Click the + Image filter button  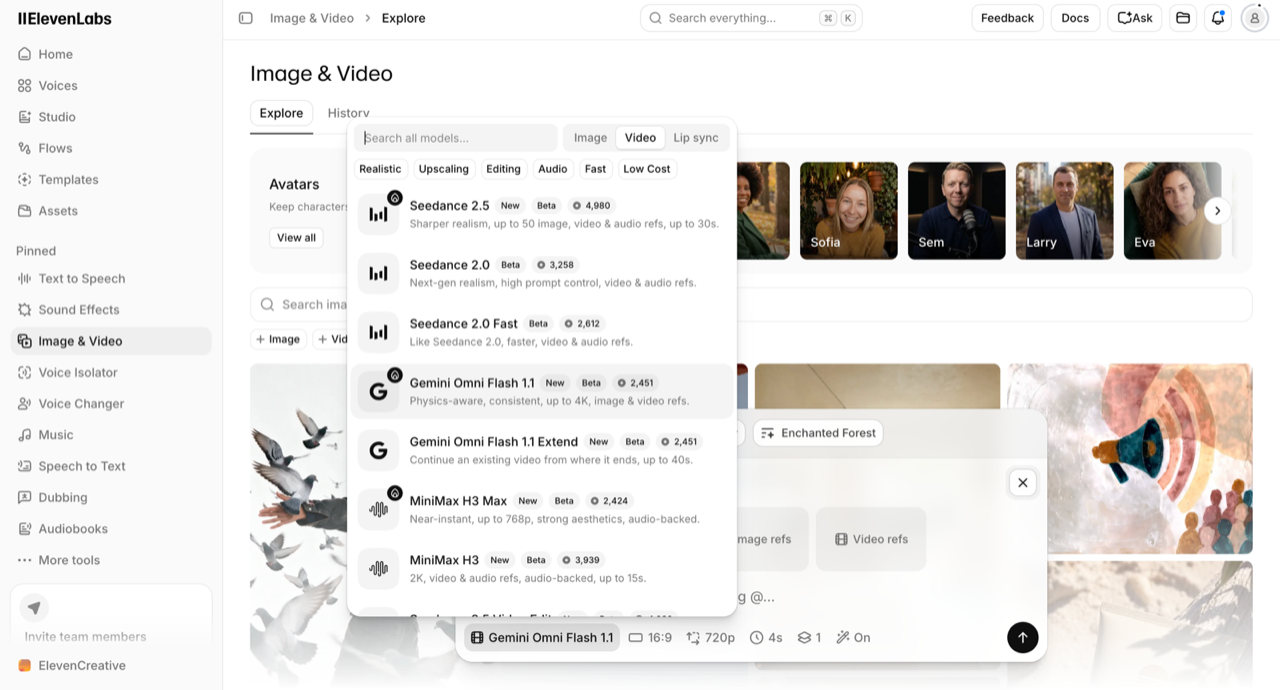(278, 340)
